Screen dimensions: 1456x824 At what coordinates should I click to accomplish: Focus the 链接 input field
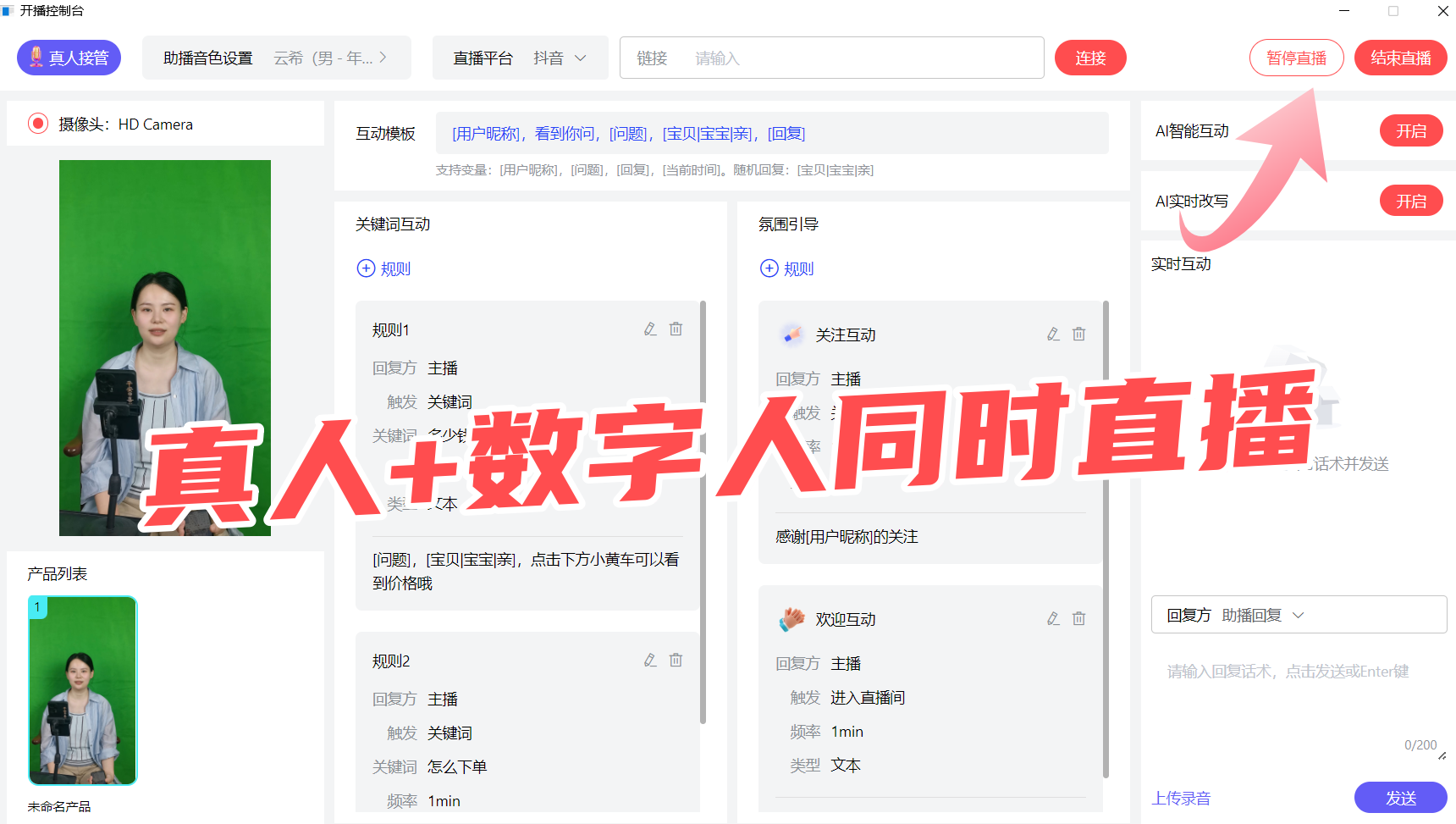click(831, 58)
